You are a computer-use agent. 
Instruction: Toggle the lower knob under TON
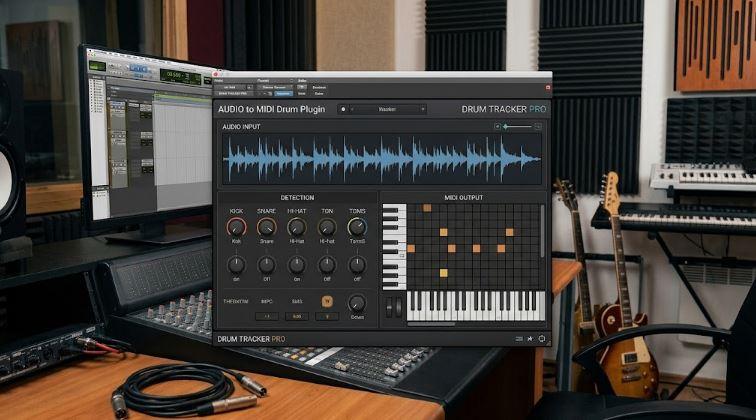click(x=327, y=265)
